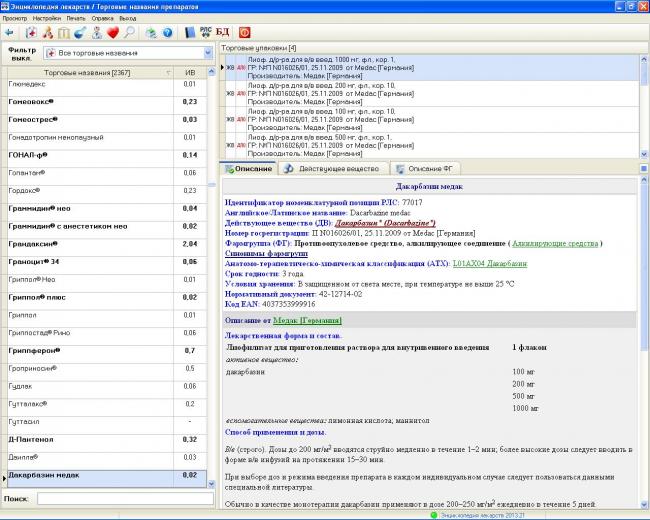Click the red heart toolbar icon

tap(113, 32)
